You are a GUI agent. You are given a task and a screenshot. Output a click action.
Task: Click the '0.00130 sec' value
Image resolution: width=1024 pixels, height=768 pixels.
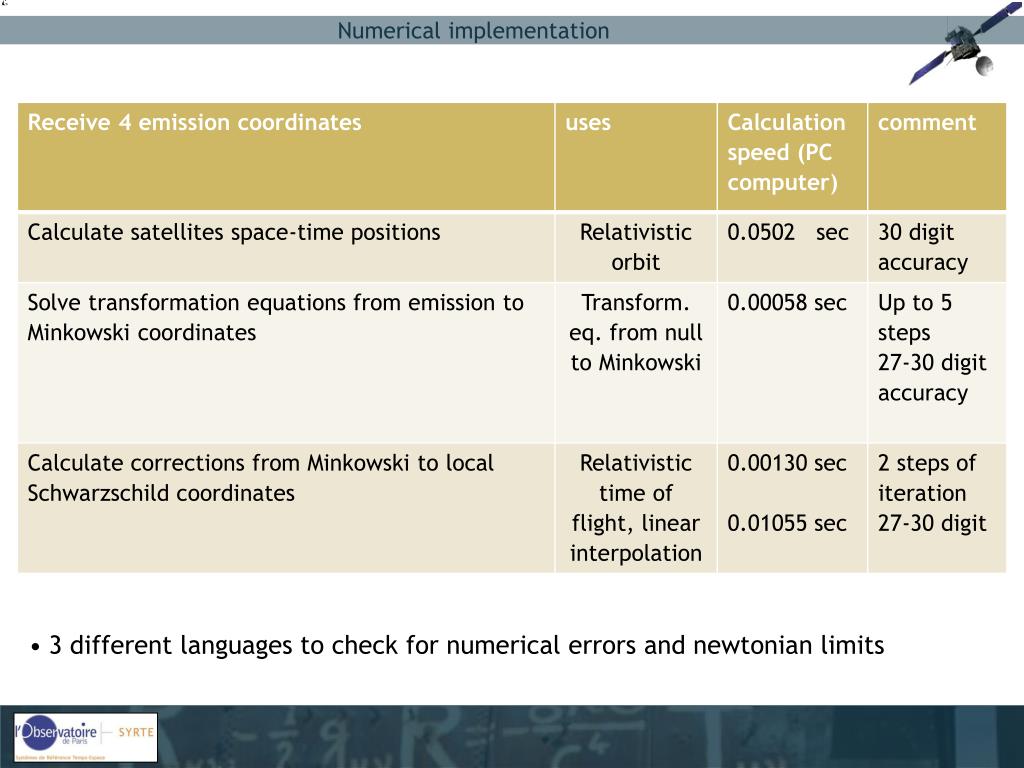pos(786,463)
